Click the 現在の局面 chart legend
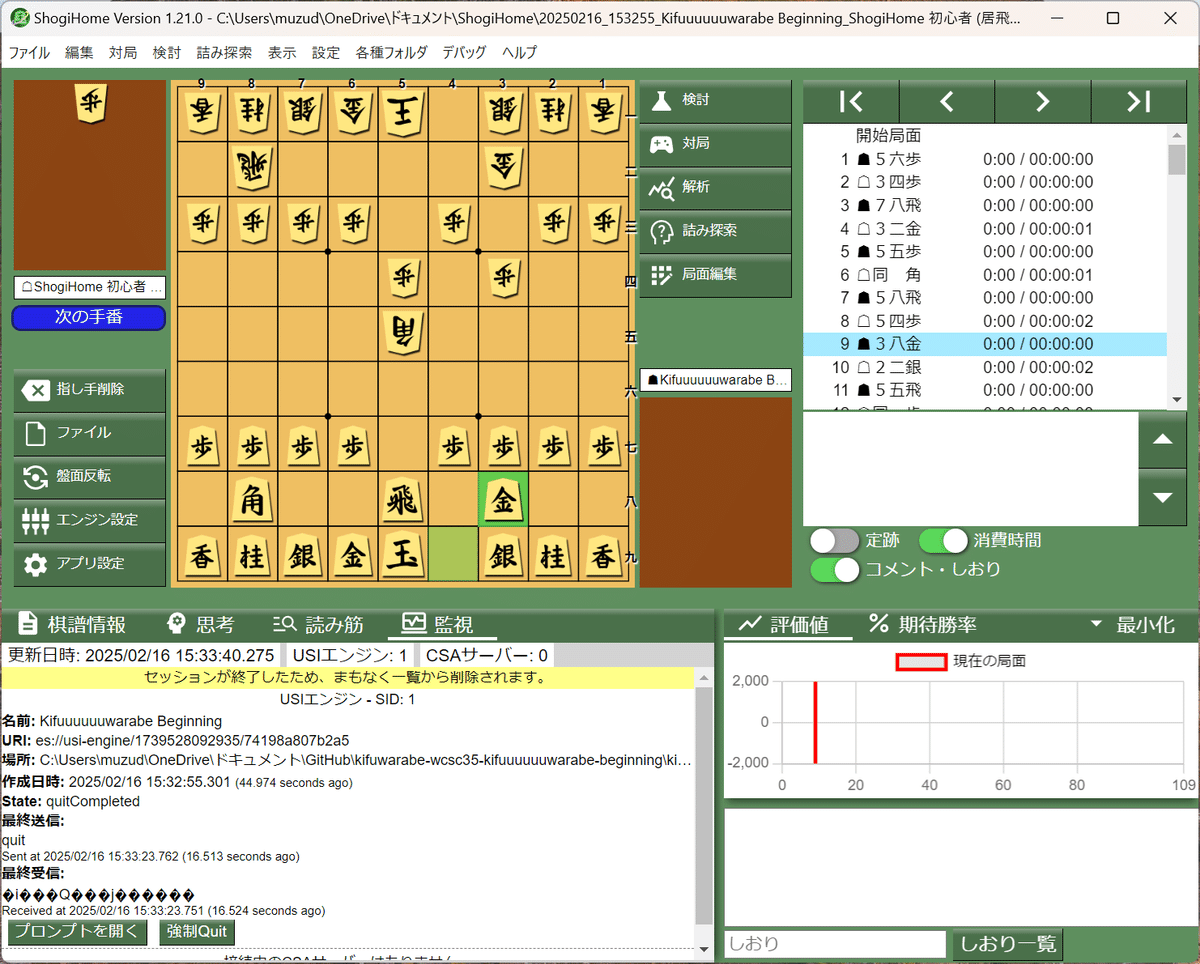The width and height of the screenshot is (1200, 964). click(961, 661)
